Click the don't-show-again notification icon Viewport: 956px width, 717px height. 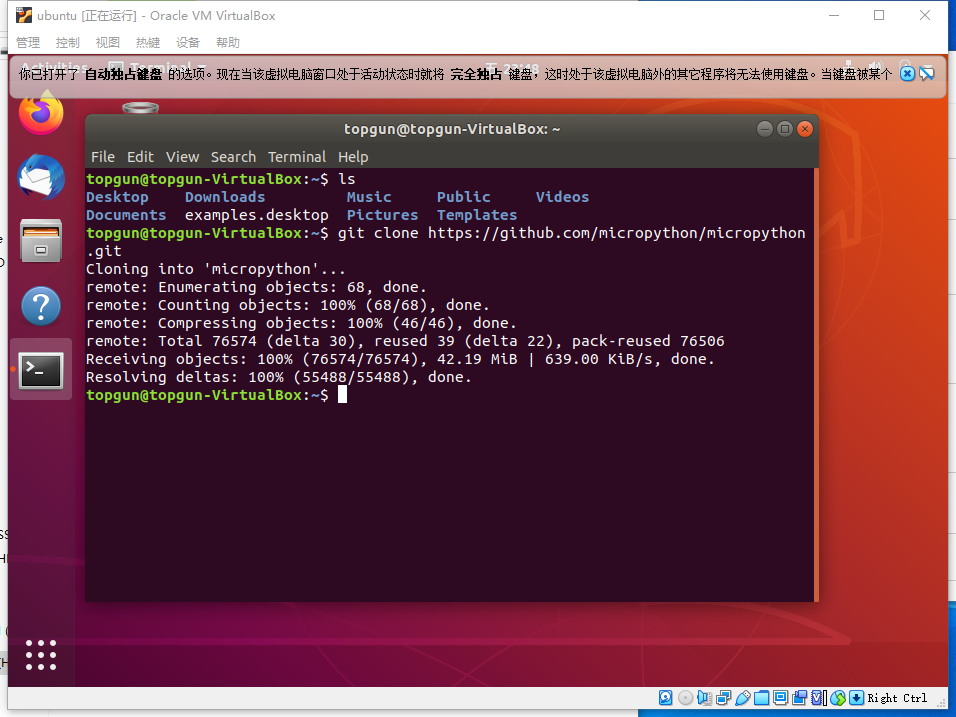click(927, 74)
